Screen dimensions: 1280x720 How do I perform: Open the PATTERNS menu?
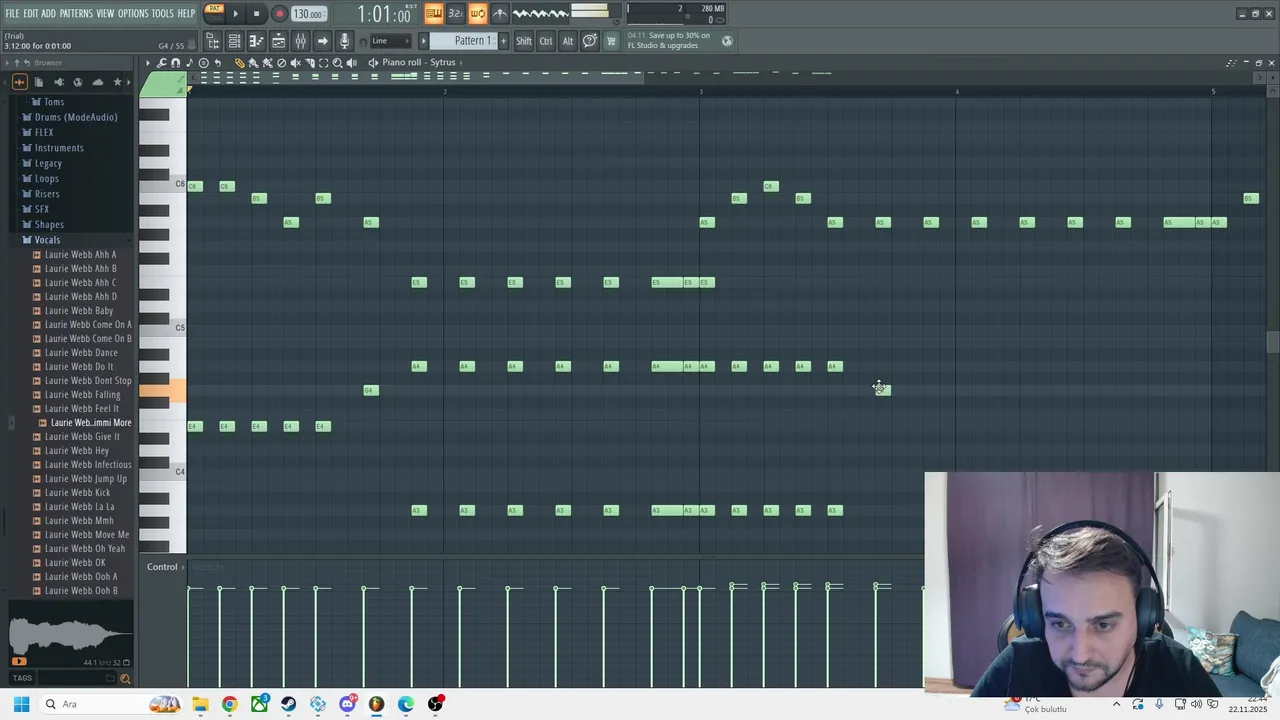coord(76,14)
